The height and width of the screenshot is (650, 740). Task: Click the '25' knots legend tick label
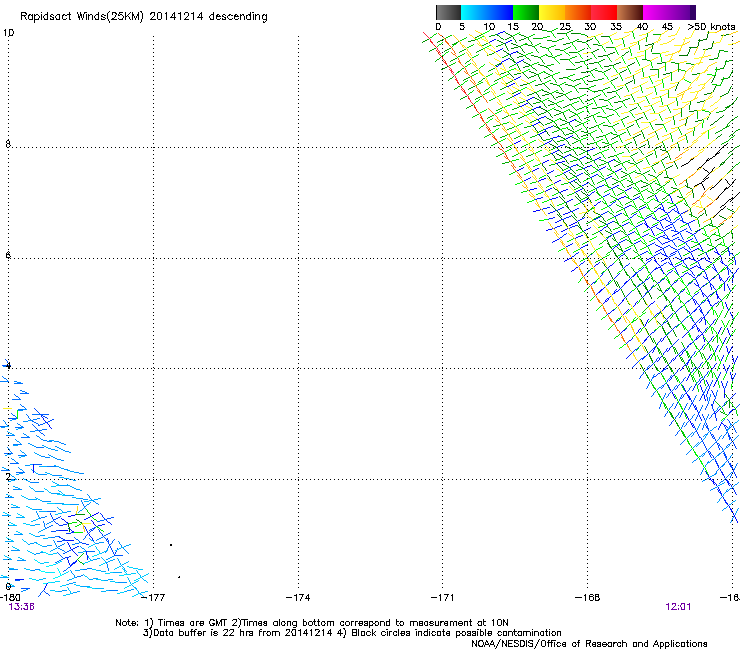(x=565, y=26)
